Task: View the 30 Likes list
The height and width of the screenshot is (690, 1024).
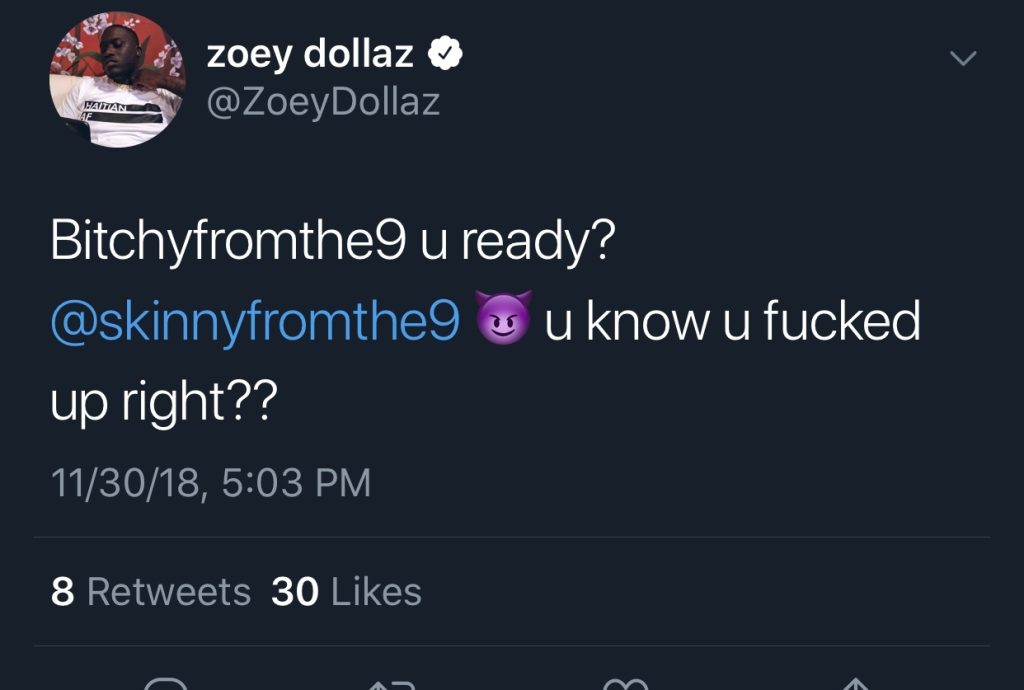Action: coord(346,591)
